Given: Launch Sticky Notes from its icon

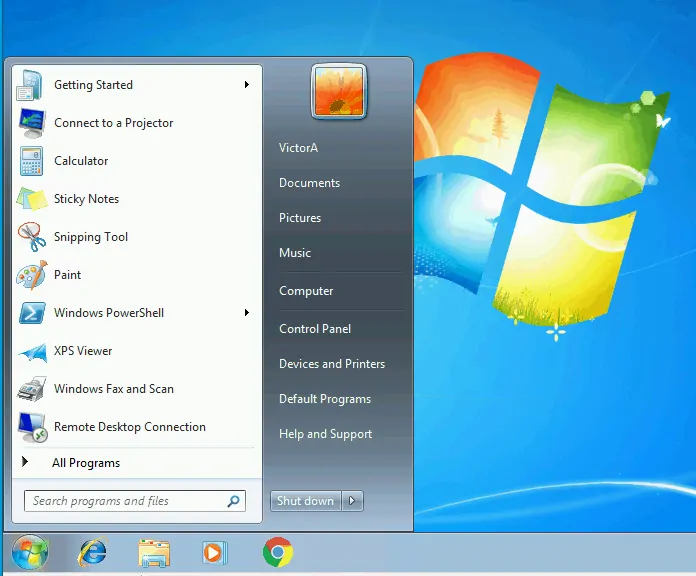Looking at the screenshot, I should pos(32,199).
